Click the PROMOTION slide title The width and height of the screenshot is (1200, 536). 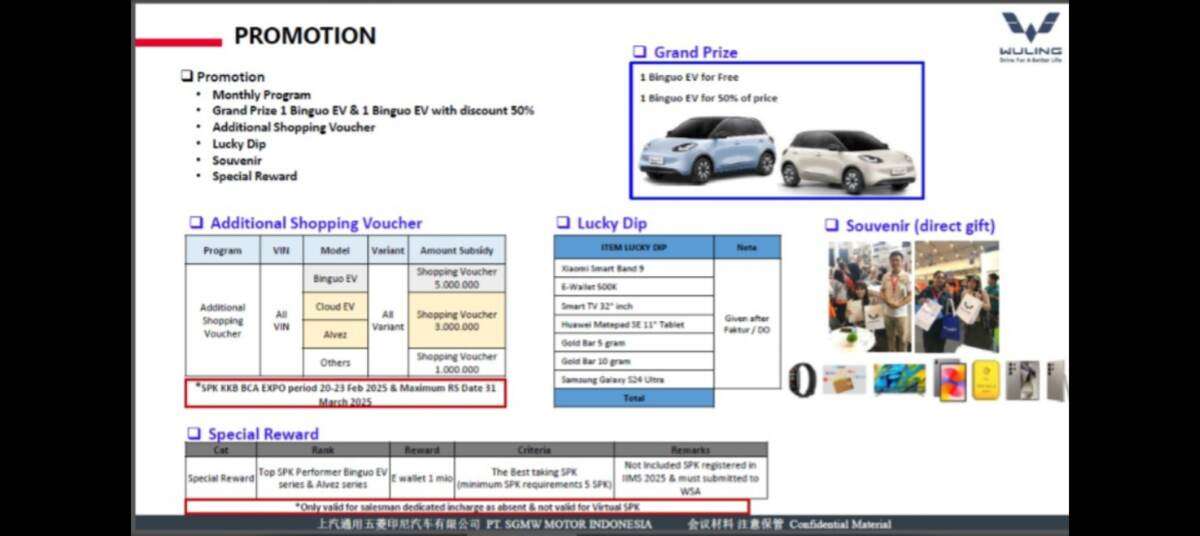click(305, 36)
